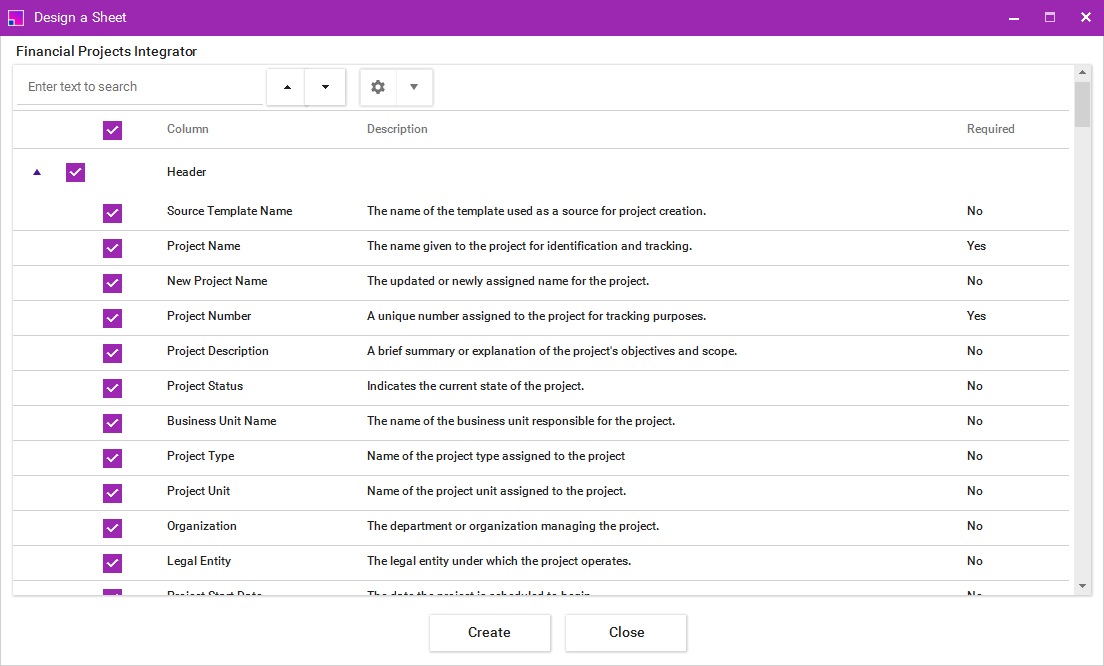Click the Yes value for Project Name
This screenshot has height=666, width=1104.
pyautogui.click(x=976, y=246)
